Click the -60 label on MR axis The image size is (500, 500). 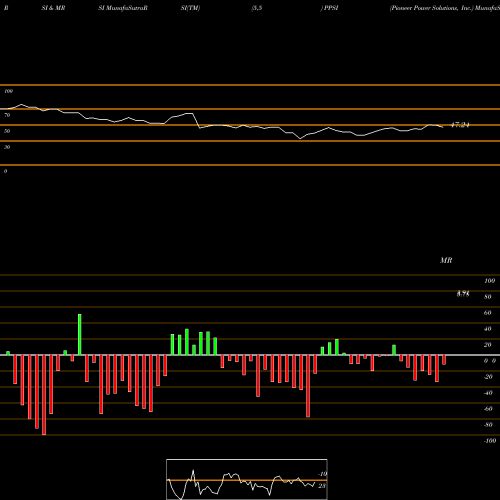pos(488,409)
